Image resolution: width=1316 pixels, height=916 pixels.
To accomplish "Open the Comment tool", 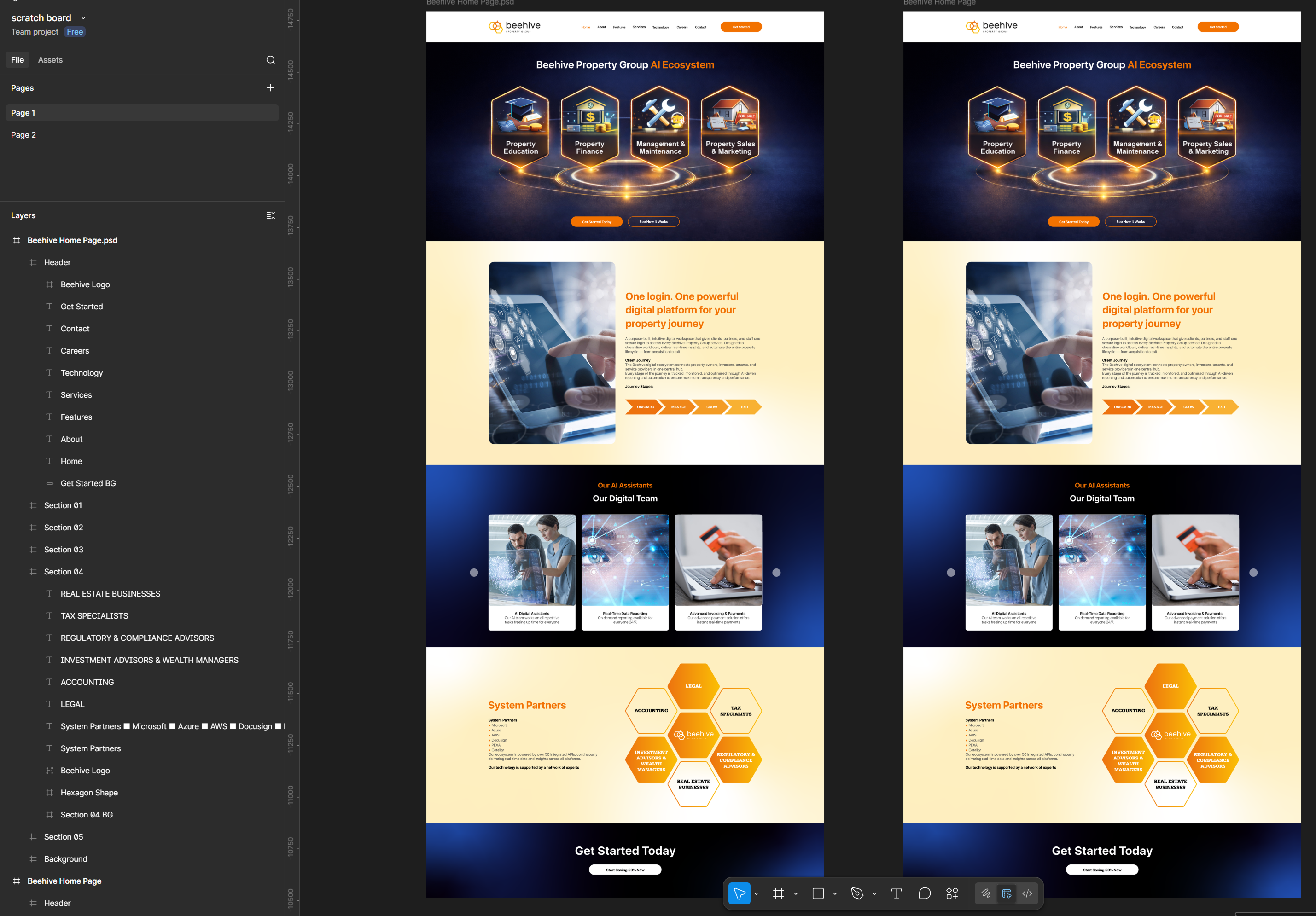I will click(924, 893).
